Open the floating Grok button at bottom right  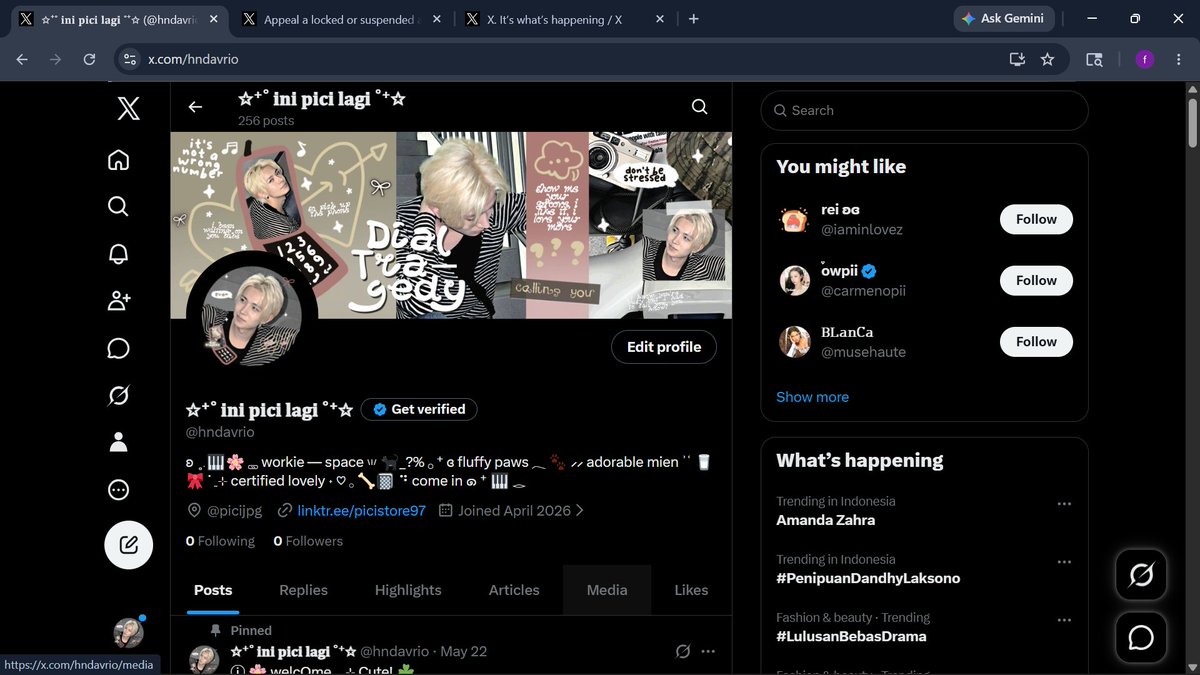click(x=1141, y=575)
